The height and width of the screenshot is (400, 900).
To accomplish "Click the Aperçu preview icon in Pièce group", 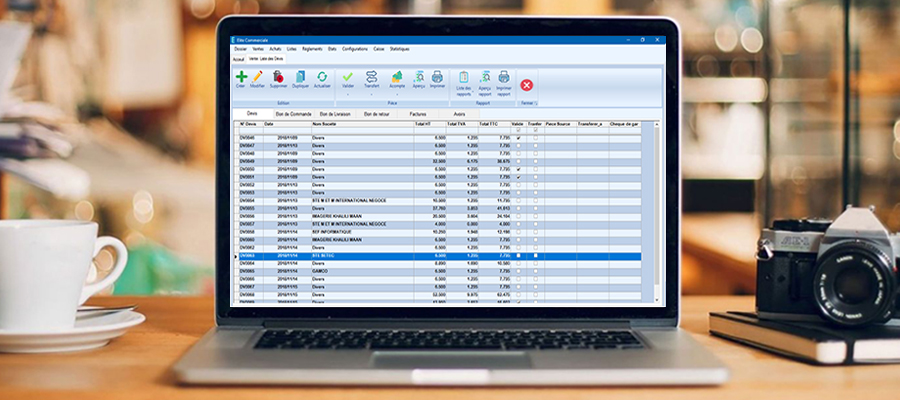I will pyautogui.click(x=418, y=76).
